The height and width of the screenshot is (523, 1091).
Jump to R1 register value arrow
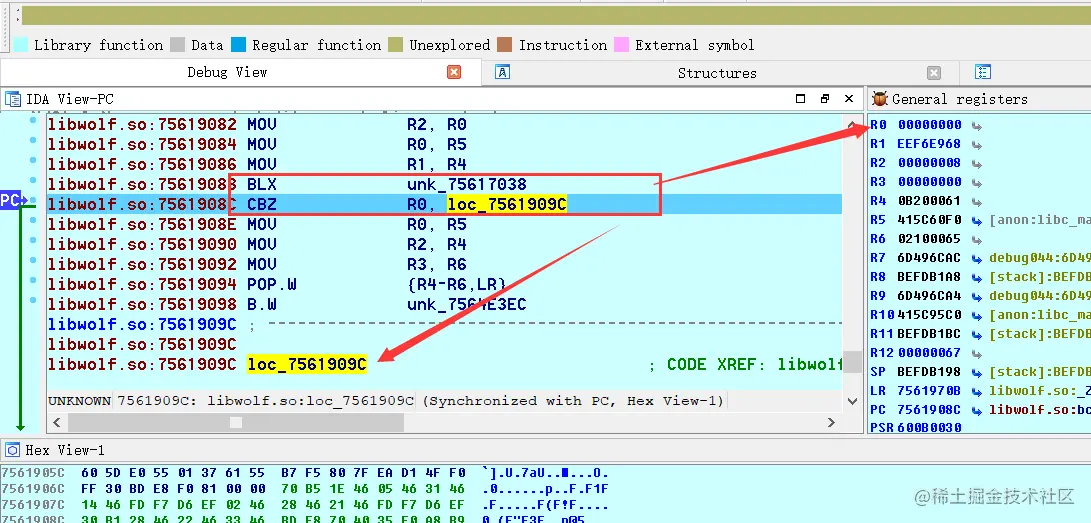(x=977, y=145)
